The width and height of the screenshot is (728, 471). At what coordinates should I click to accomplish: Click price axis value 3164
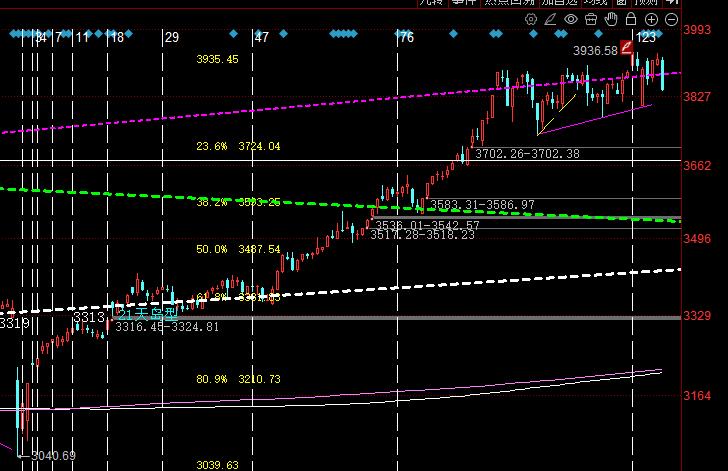696,396
